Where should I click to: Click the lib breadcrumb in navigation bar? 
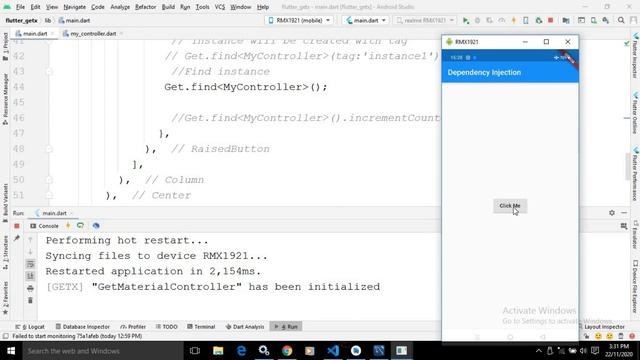coord(48,20)
